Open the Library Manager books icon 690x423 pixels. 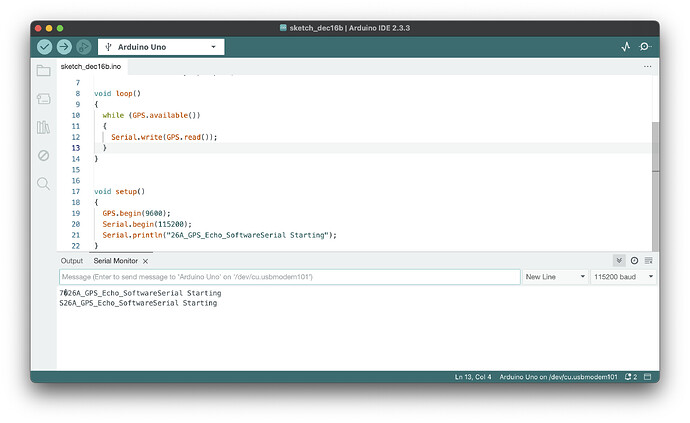44,127
